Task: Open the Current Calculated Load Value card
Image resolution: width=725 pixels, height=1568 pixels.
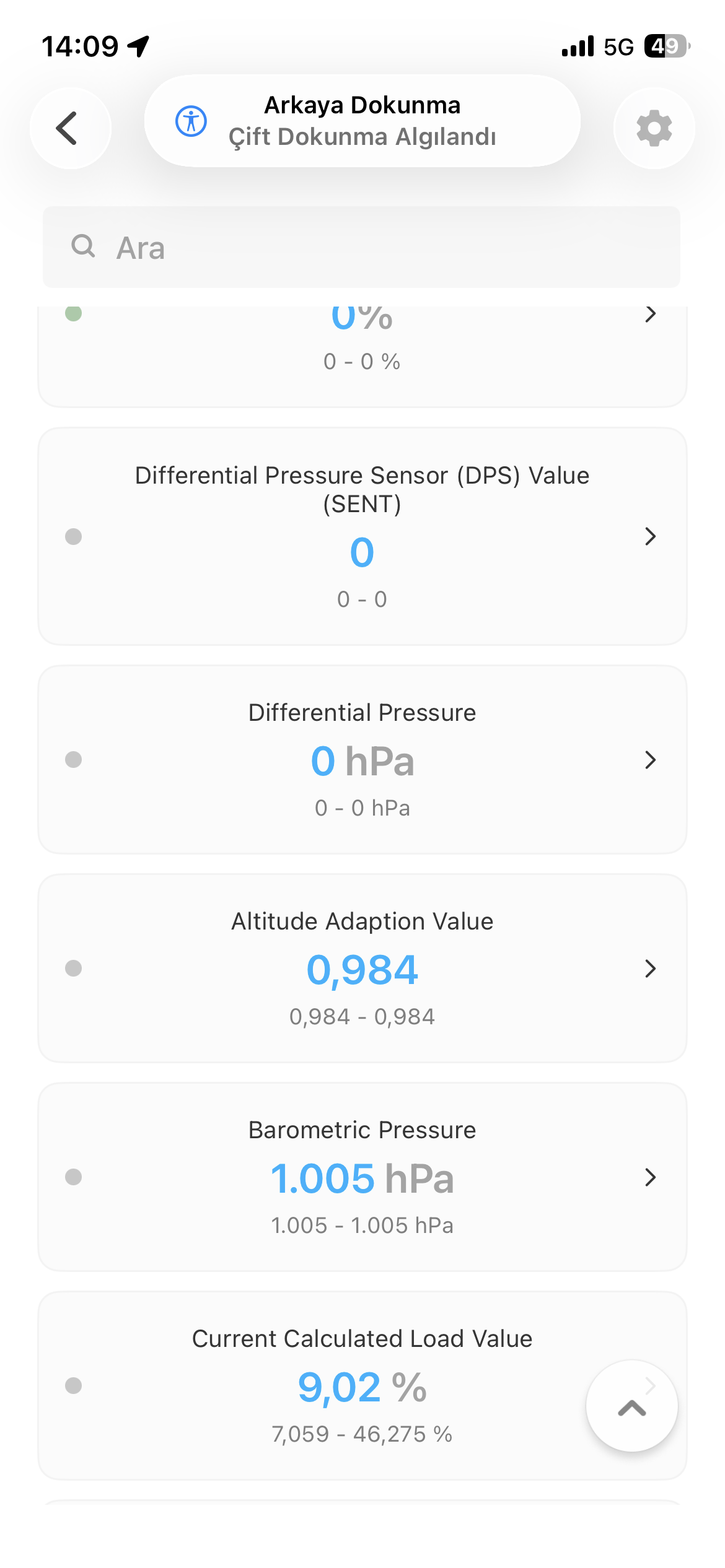Action: (362, 1385)
